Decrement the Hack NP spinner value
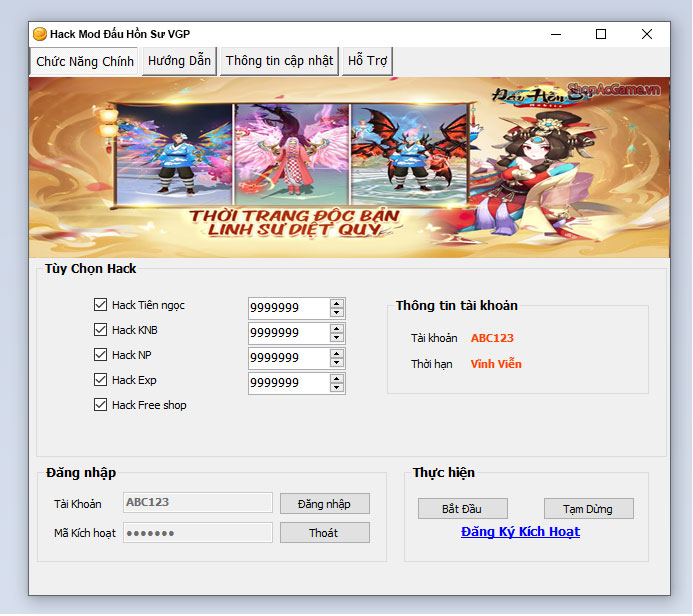The height and width of the screenshot is (616, 693). tap(337, 363)
